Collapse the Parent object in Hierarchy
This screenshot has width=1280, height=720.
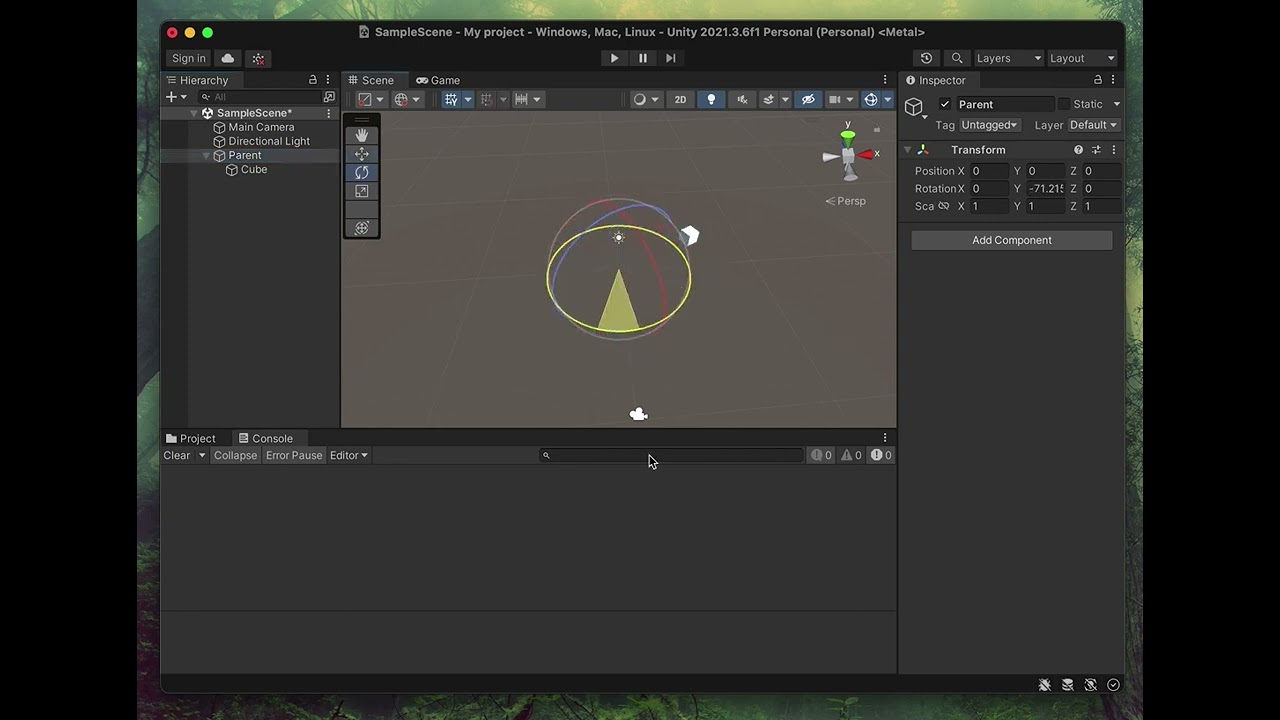point(207,156)
